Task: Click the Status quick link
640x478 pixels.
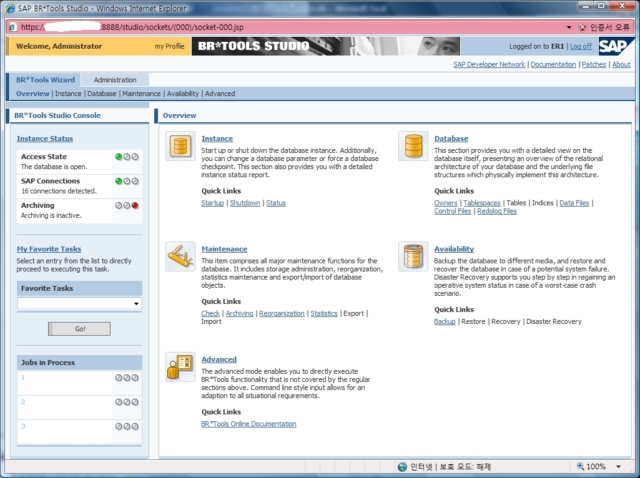Action: [276, 203]
